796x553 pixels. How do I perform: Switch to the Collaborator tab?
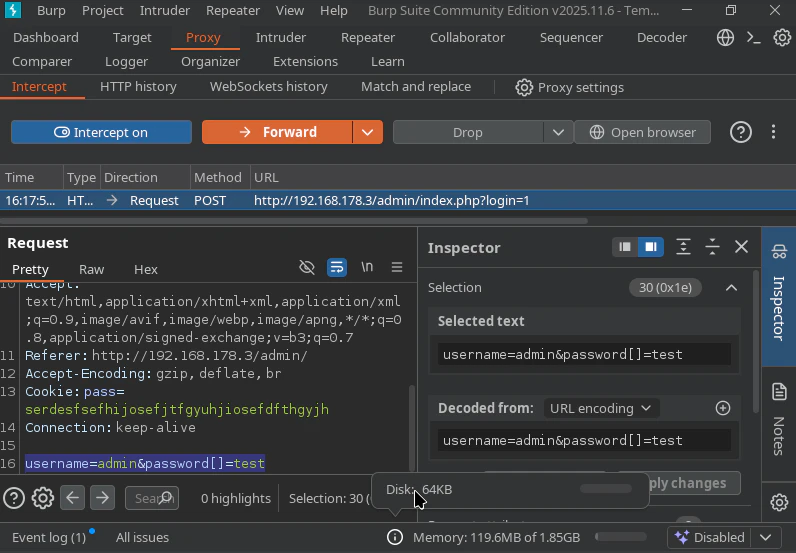467,38
